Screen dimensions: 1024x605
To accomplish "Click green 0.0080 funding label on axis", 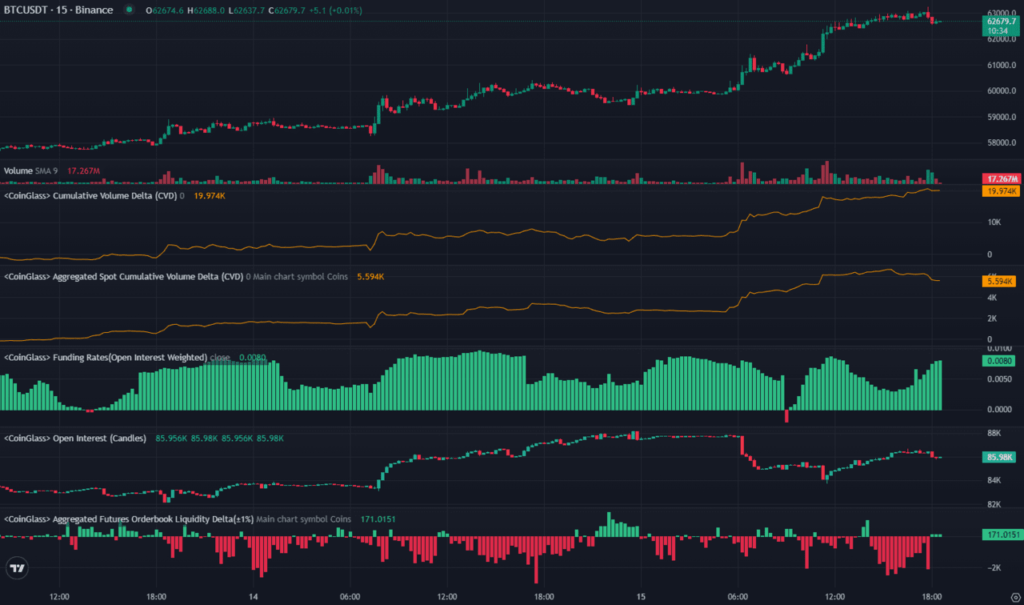I will (x=999, y=361).
